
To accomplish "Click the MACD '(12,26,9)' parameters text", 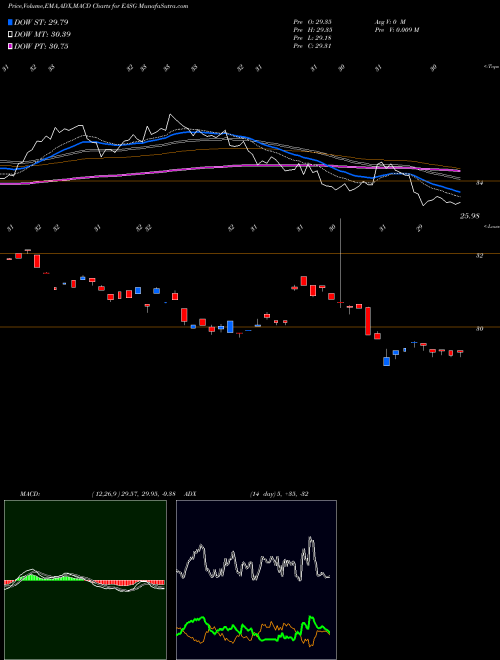I will click(x=105, y=494).
